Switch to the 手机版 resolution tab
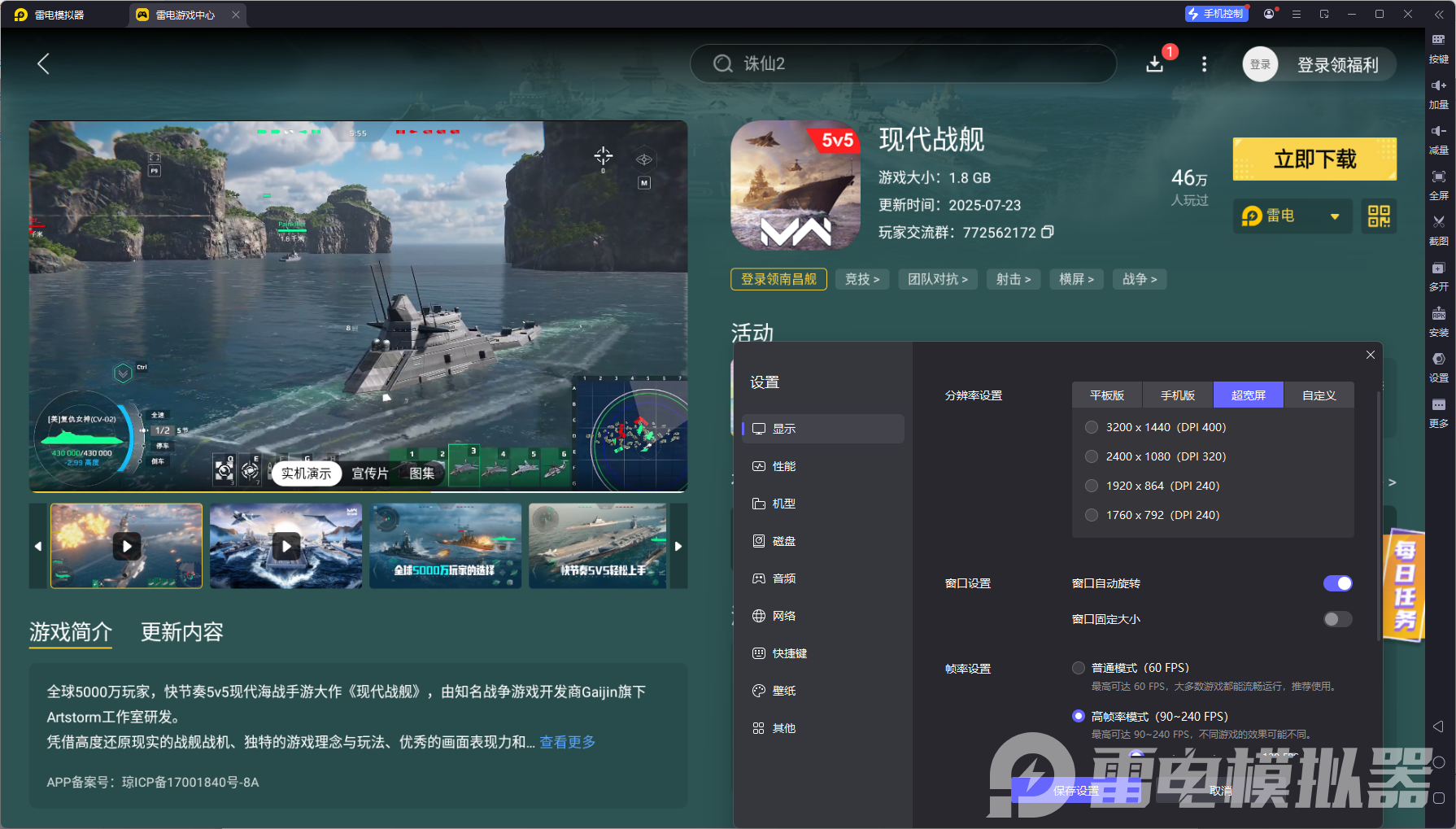 pos(1178,395)
